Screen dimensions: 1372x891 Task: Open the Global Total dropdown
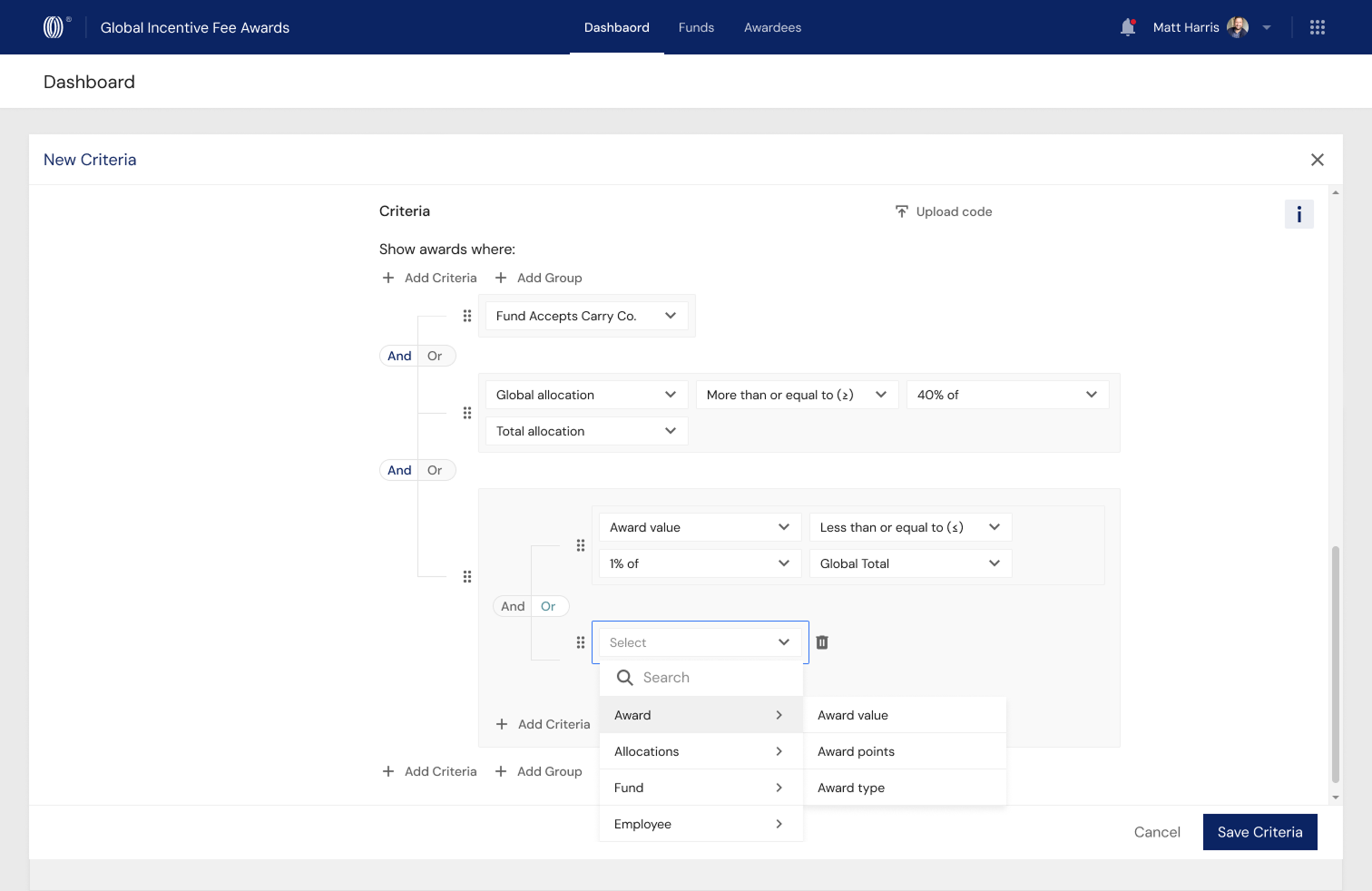910,563
